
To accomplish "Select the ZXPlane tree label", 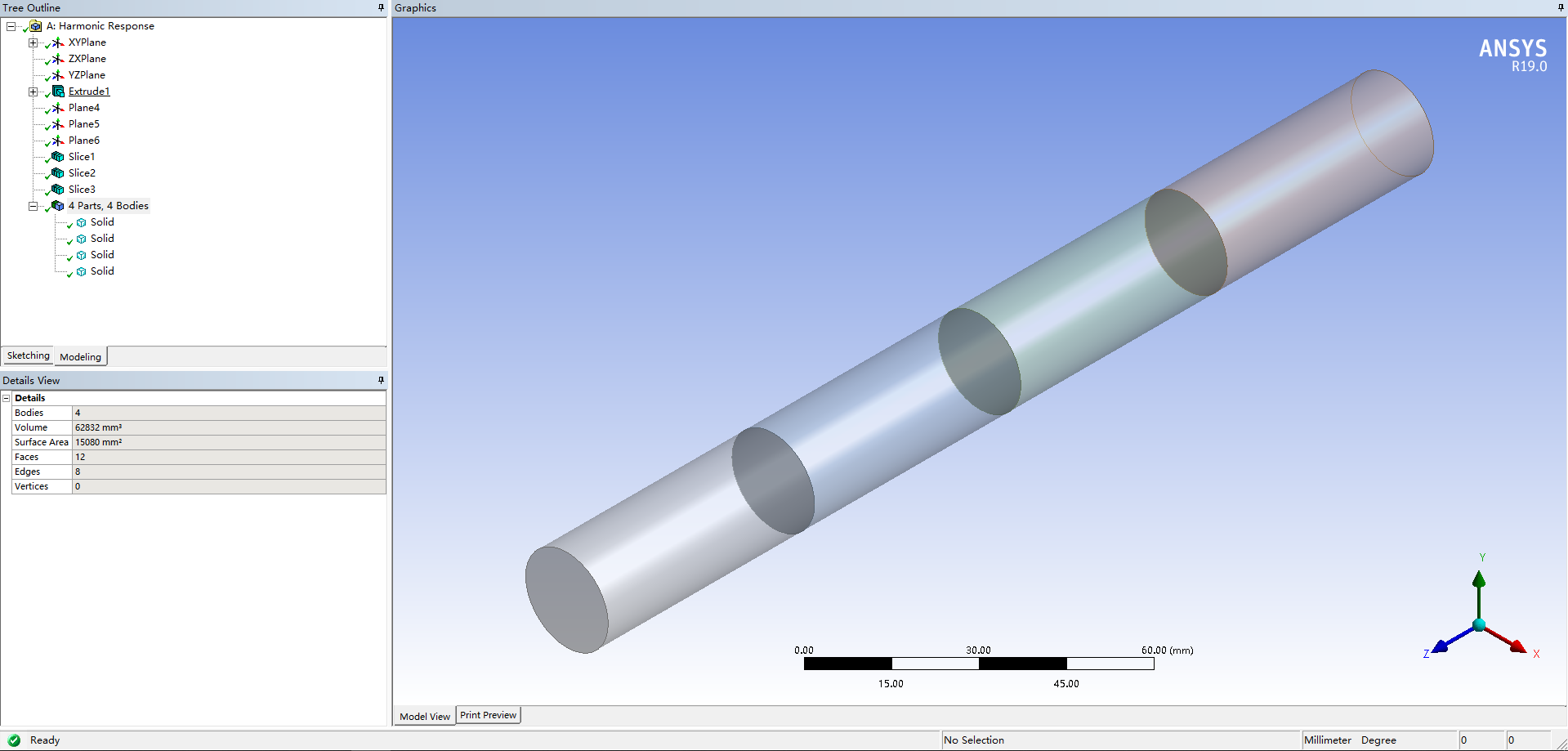I will click(87, 59).
